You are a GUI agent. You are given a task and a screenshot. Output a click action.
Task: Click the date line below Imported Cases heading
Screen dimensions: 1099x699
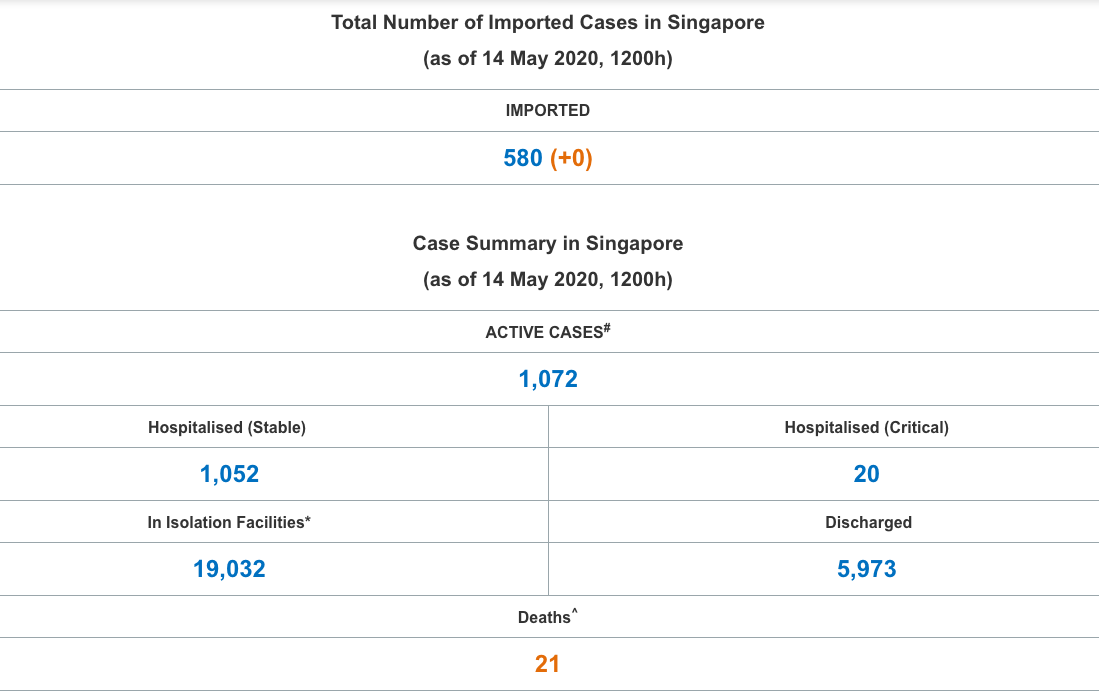548,59
